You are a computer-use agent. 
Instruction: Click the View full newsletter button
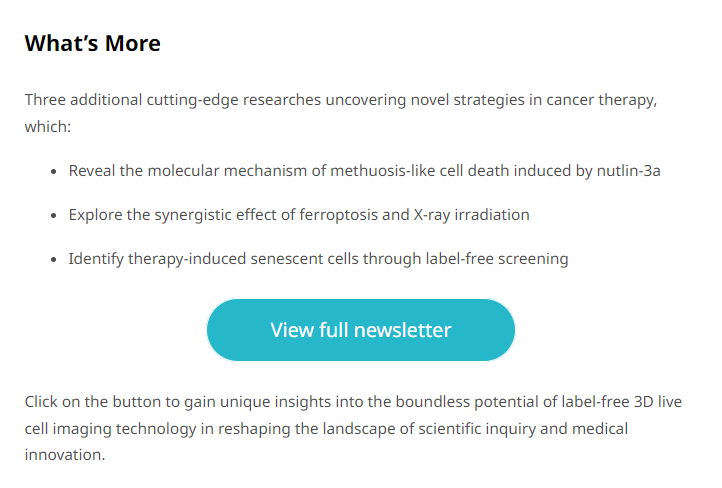[x=361, y=330]
